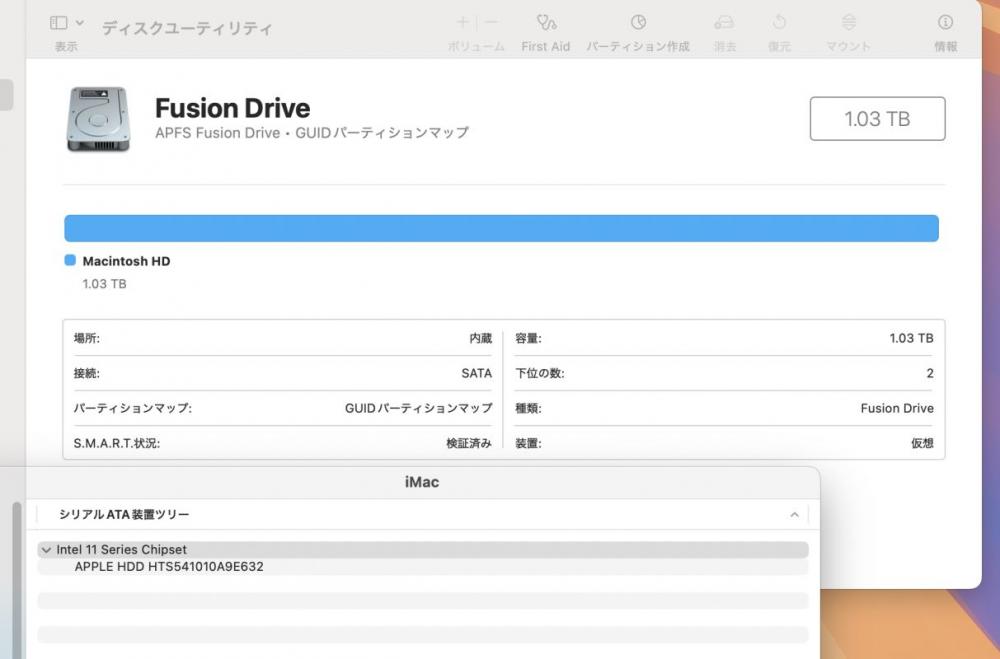
Task: Select the シリアル ATA 装置ツリー header
Action: (x=124, y=514)
